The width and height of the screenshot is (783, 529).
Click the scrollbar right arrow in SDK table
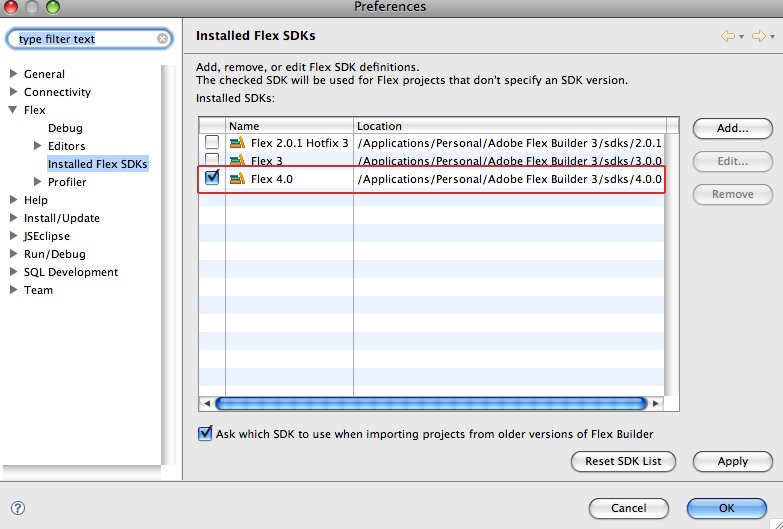[656, 403]
